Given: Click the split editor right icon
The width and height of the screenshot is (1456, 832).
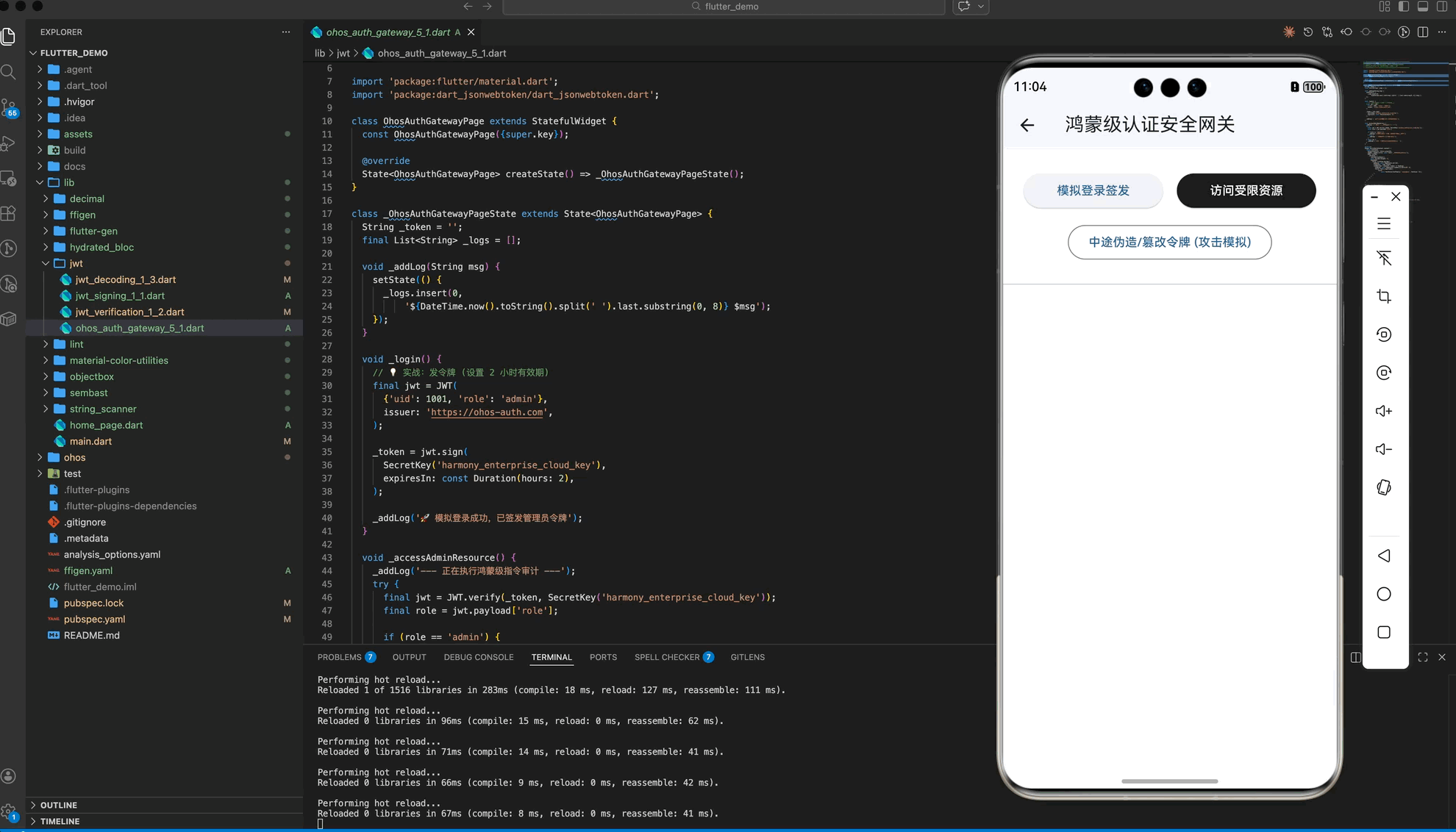Looking at the screenshot, I should coord(1423,32).
